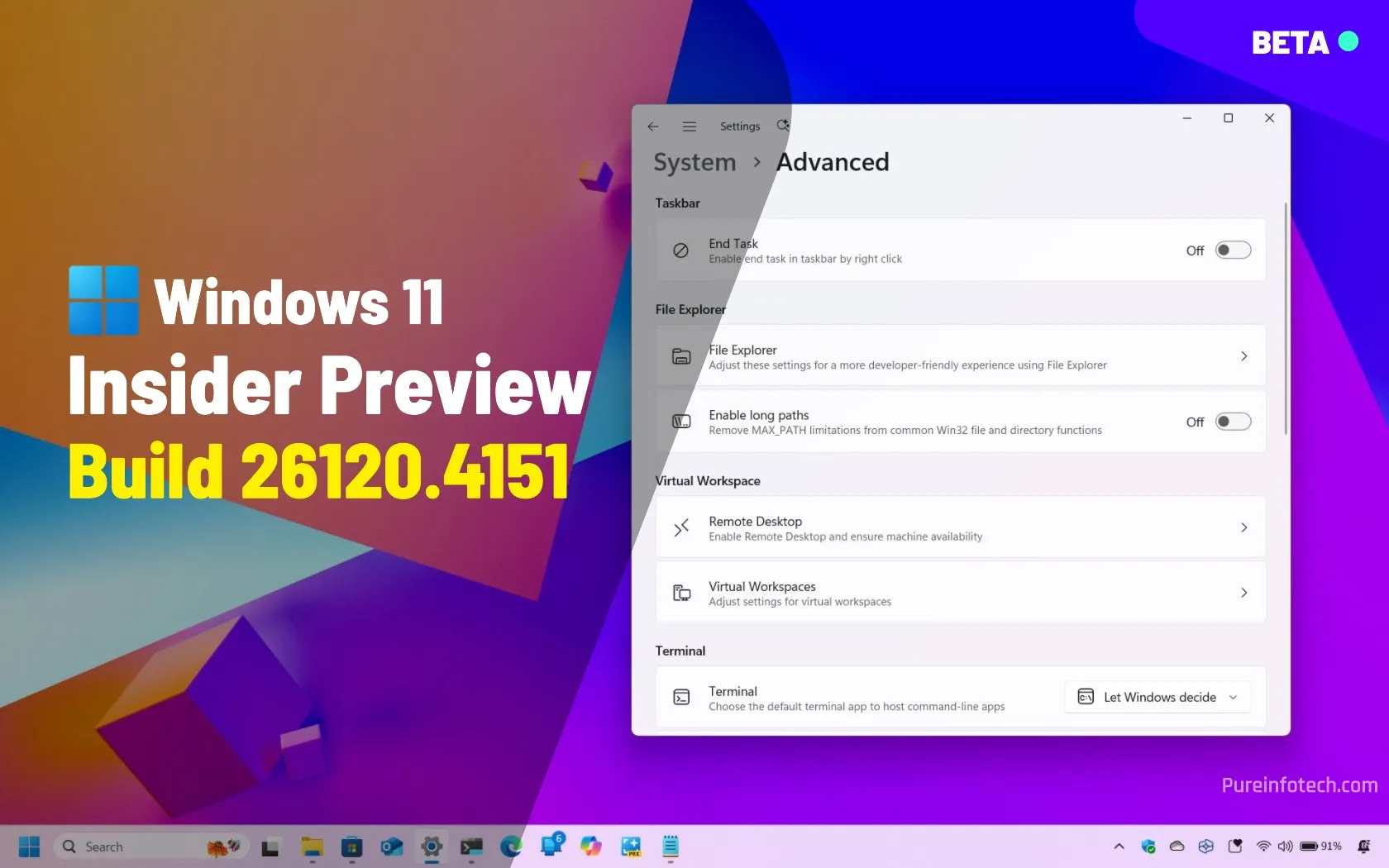Click the Enable long paths icon
Screen dimensions: 1389x868
pyautogui.click(x=681, y=422)
